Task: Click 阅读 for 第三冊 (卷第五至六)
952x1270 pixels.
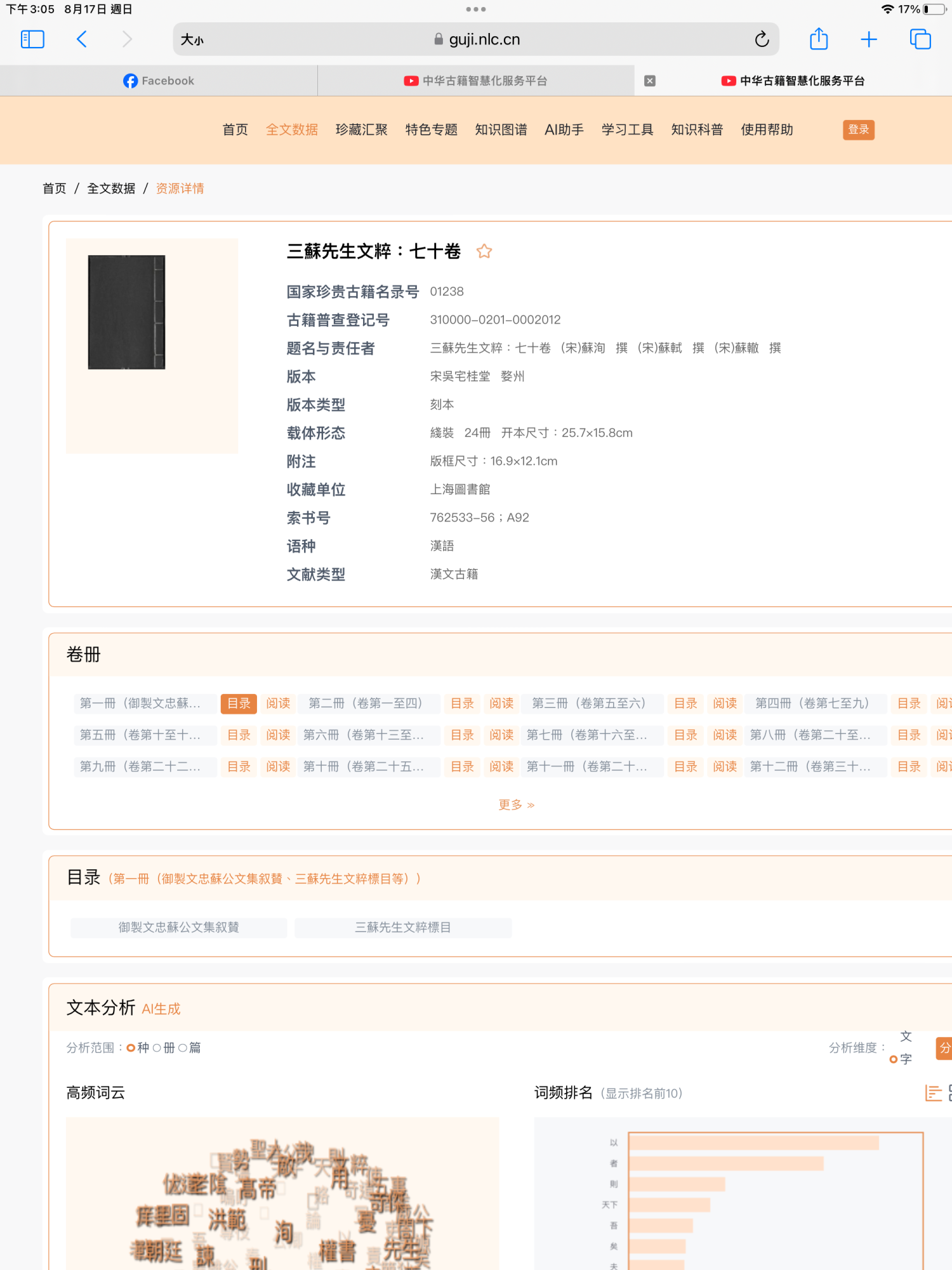Action: (724, 703)
